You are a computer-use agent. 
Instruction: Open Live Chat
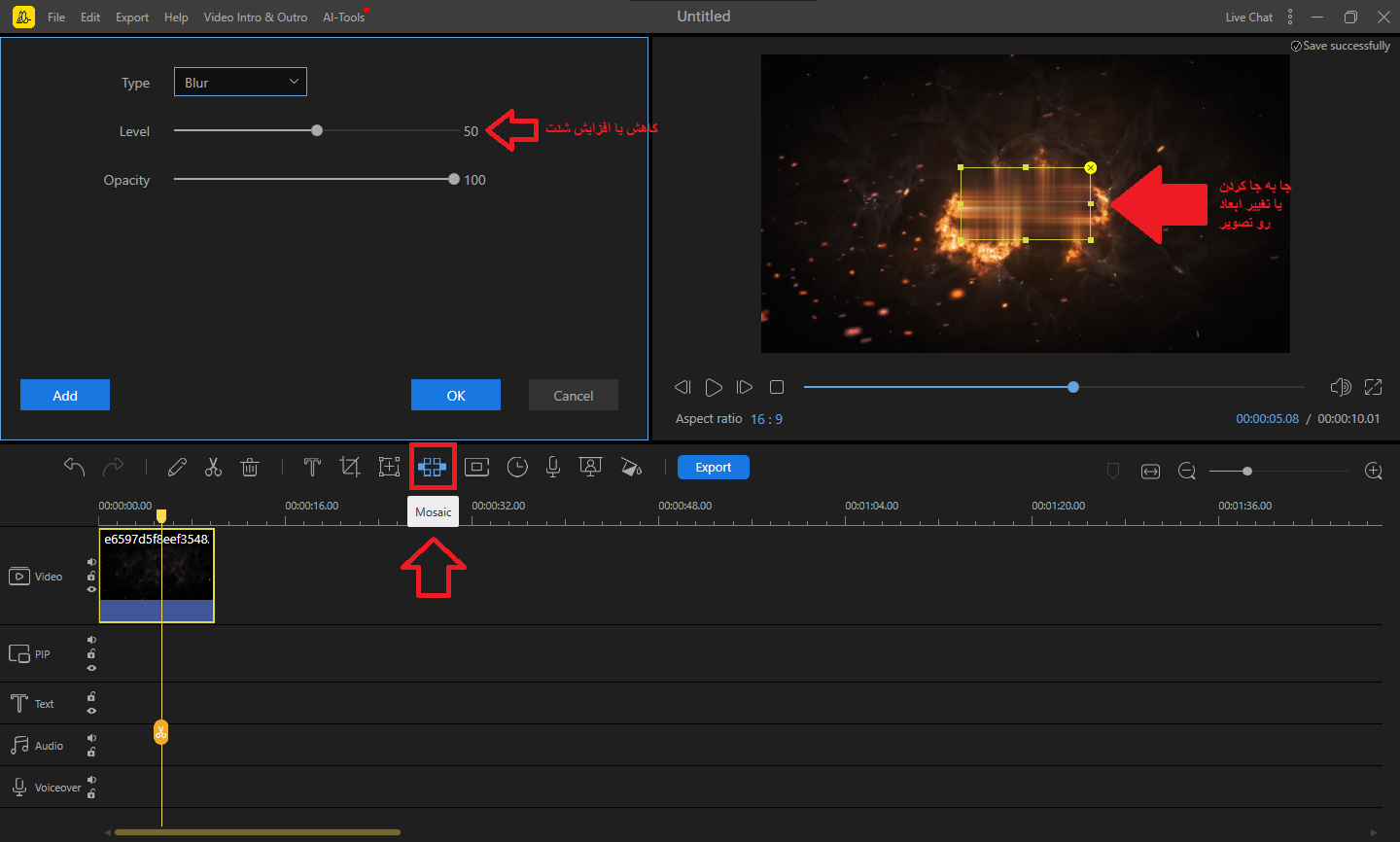click(1248, 18)
